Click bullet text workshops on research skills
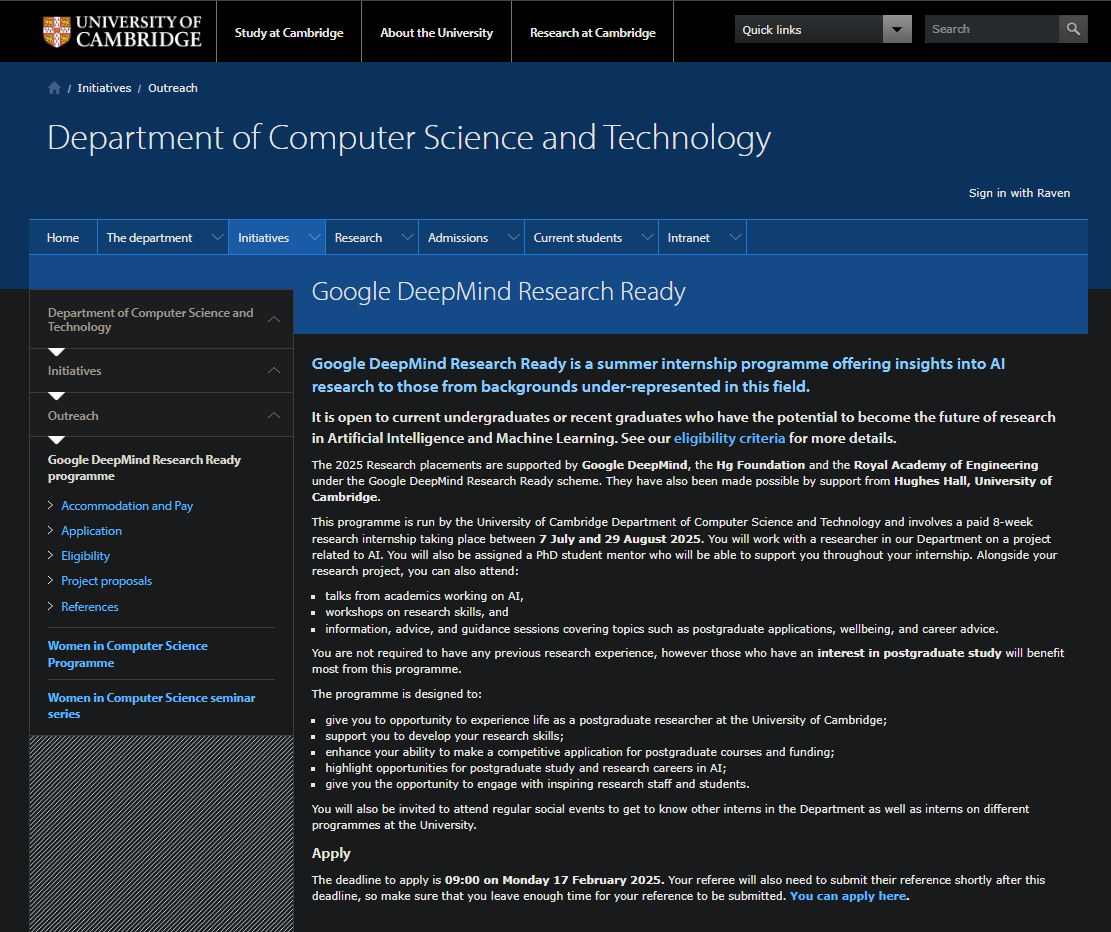1111x932 pixels. point(417,612)
